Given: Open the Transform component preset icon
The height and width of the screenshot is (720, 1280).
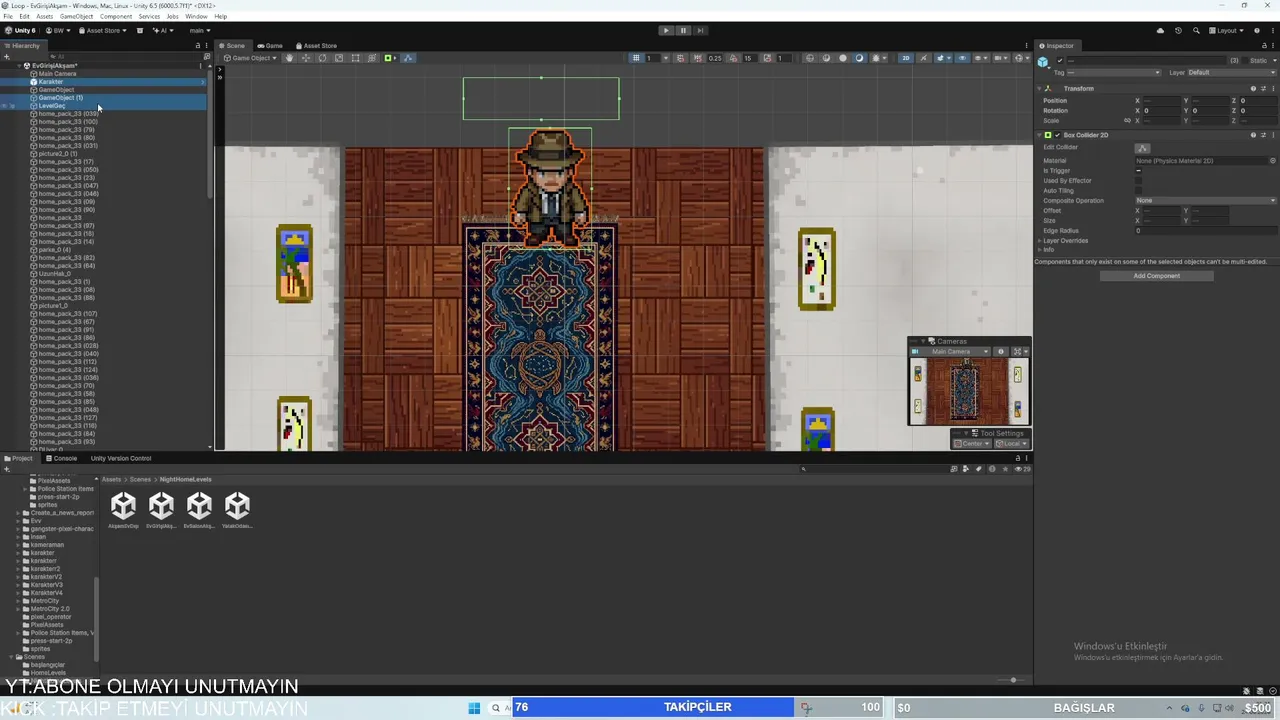Looking at the screenshot, I should pos(1263,89).
